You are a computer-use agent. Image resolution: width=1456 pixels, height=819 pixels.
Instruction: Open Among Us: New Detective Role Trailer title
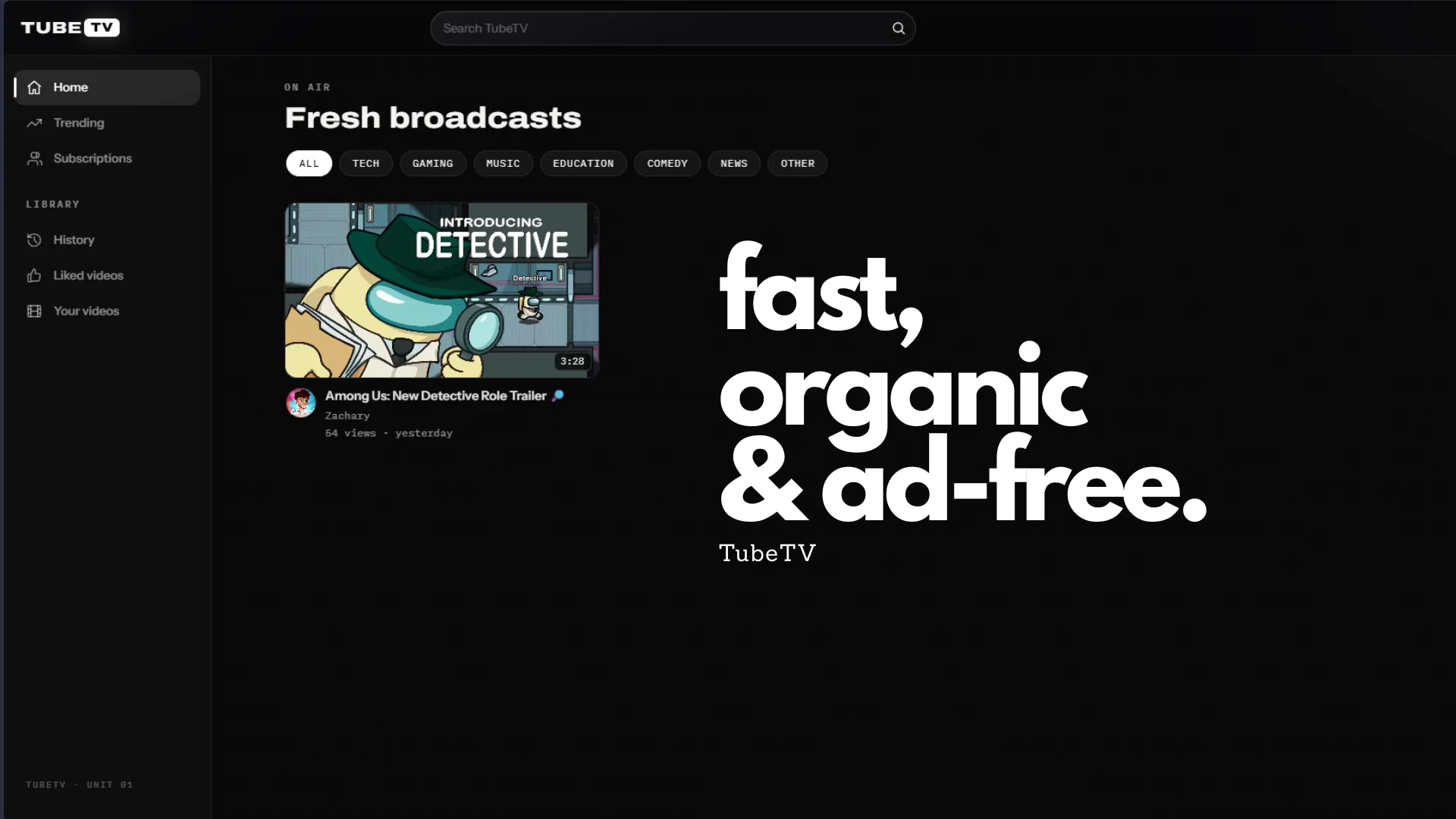click(444, 396)
